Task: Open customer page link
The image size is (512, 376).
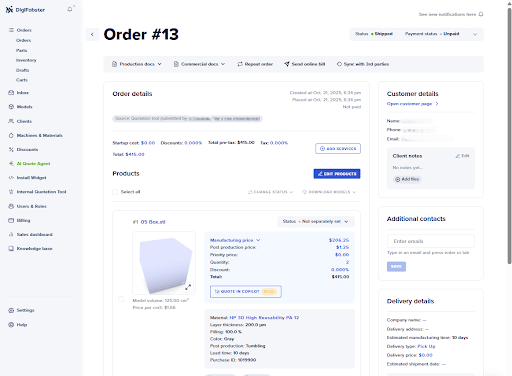Action: 412,104
